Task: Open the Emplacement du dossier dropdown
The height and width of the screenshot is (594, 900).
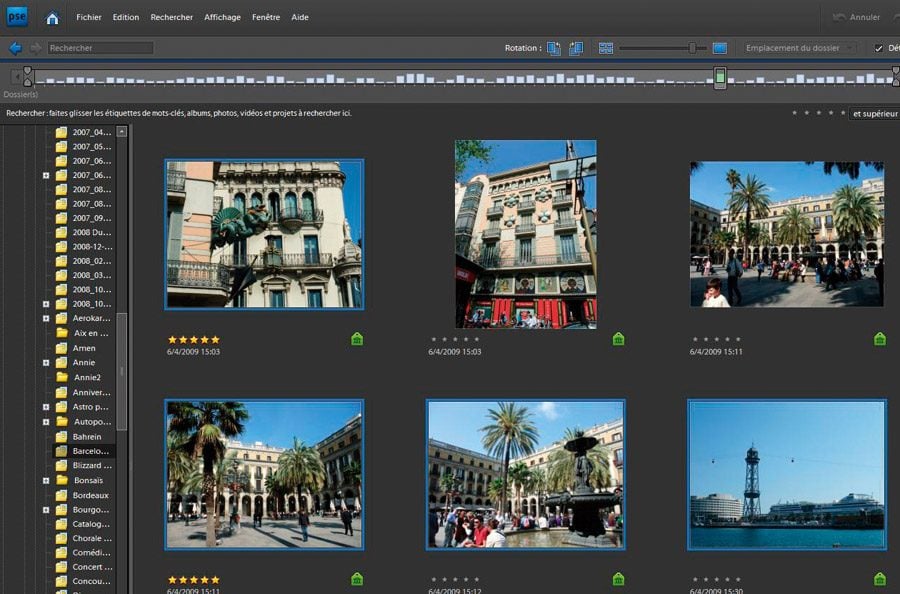Action: click(x=801, y=48)
